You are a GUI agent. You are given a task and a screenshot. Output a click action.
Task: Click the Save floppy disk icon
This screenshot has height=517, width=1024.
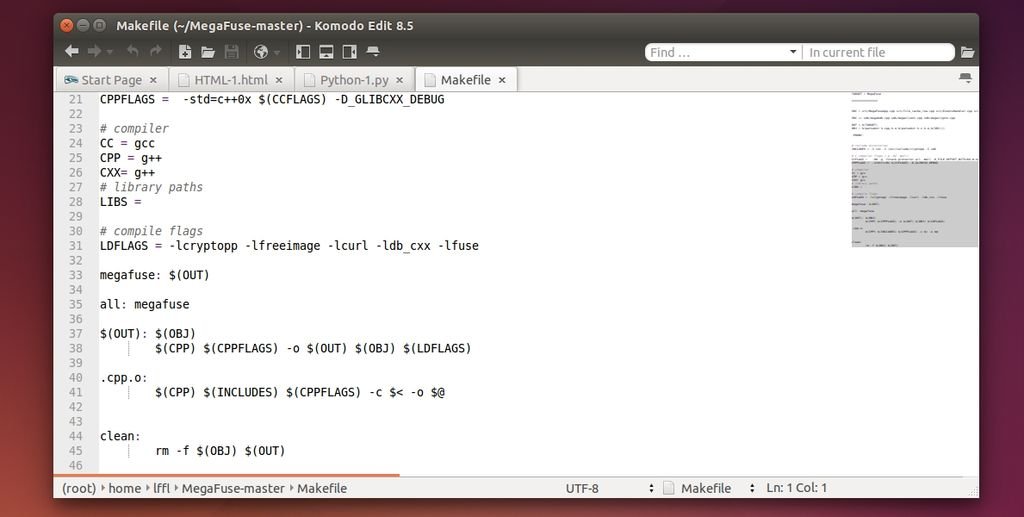pos(231,51)
